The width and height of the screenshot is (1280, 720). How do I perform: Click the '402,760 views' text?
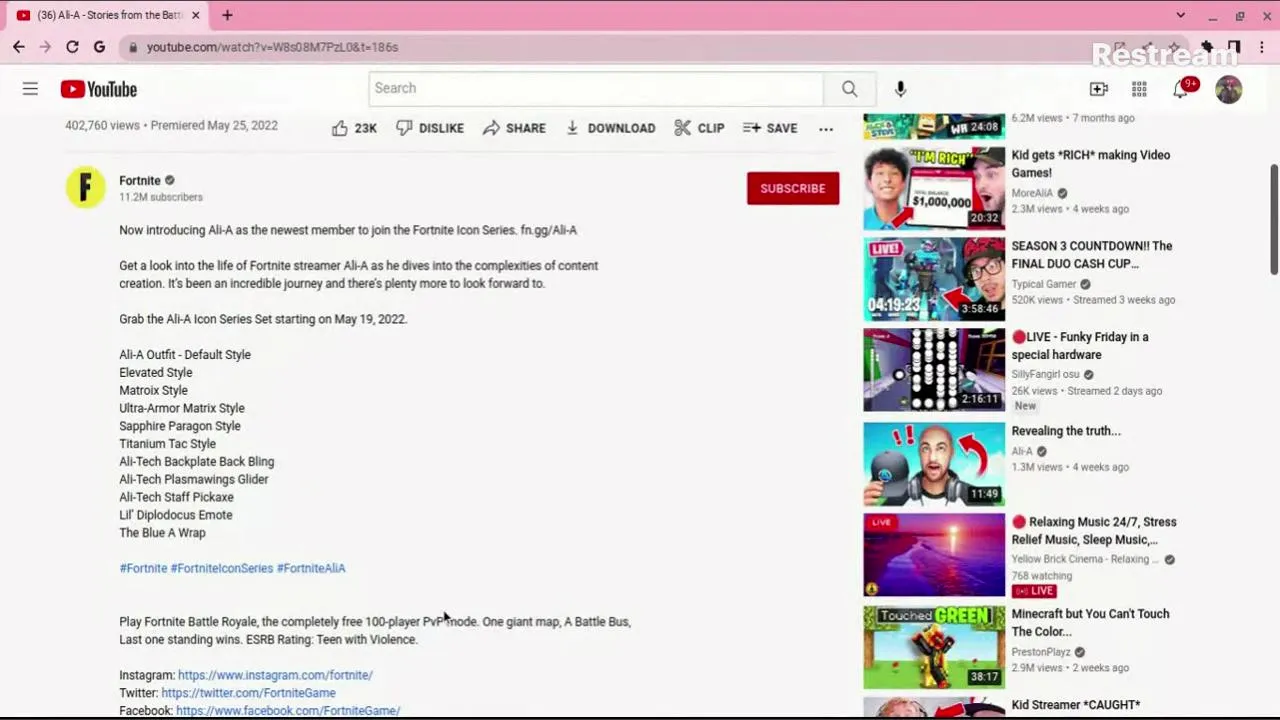(102, 126)
